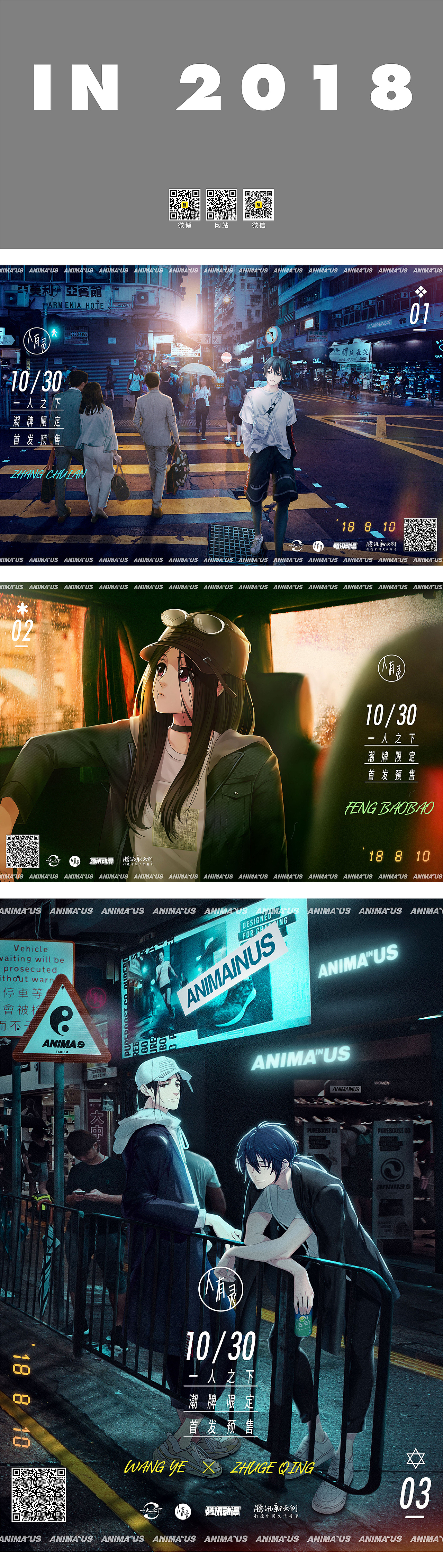Click the QR code in poster 02
This screenshot has height=1568, width=443.
22,851
